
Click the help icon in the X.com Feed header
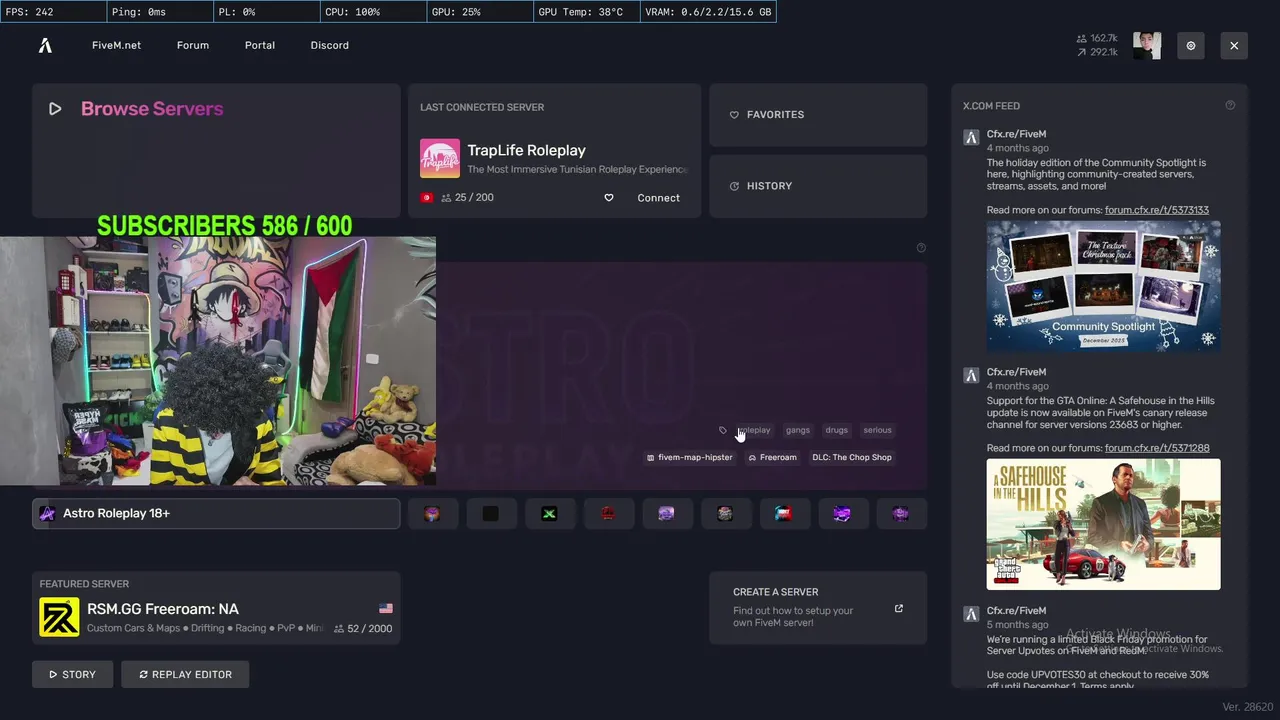(1230, 105)
